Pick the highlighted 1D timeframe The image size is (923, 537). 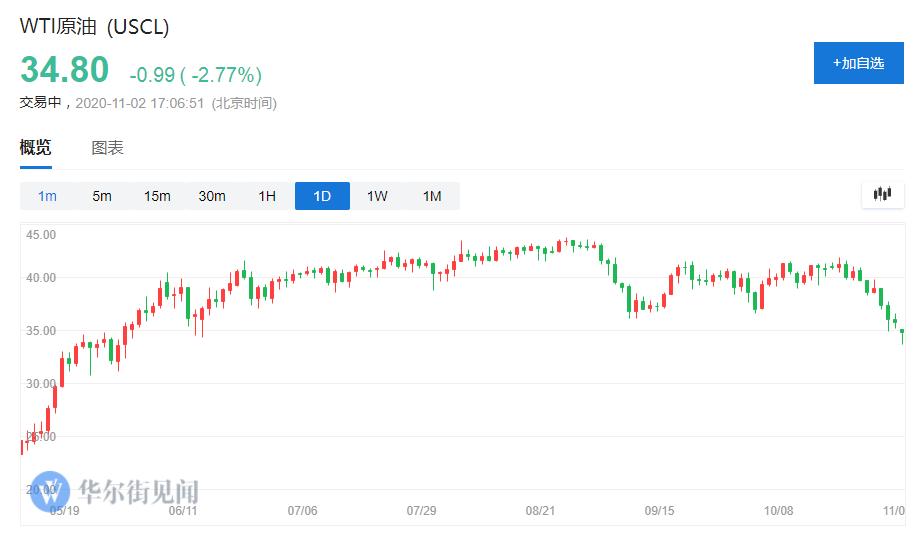click(322, 196)
